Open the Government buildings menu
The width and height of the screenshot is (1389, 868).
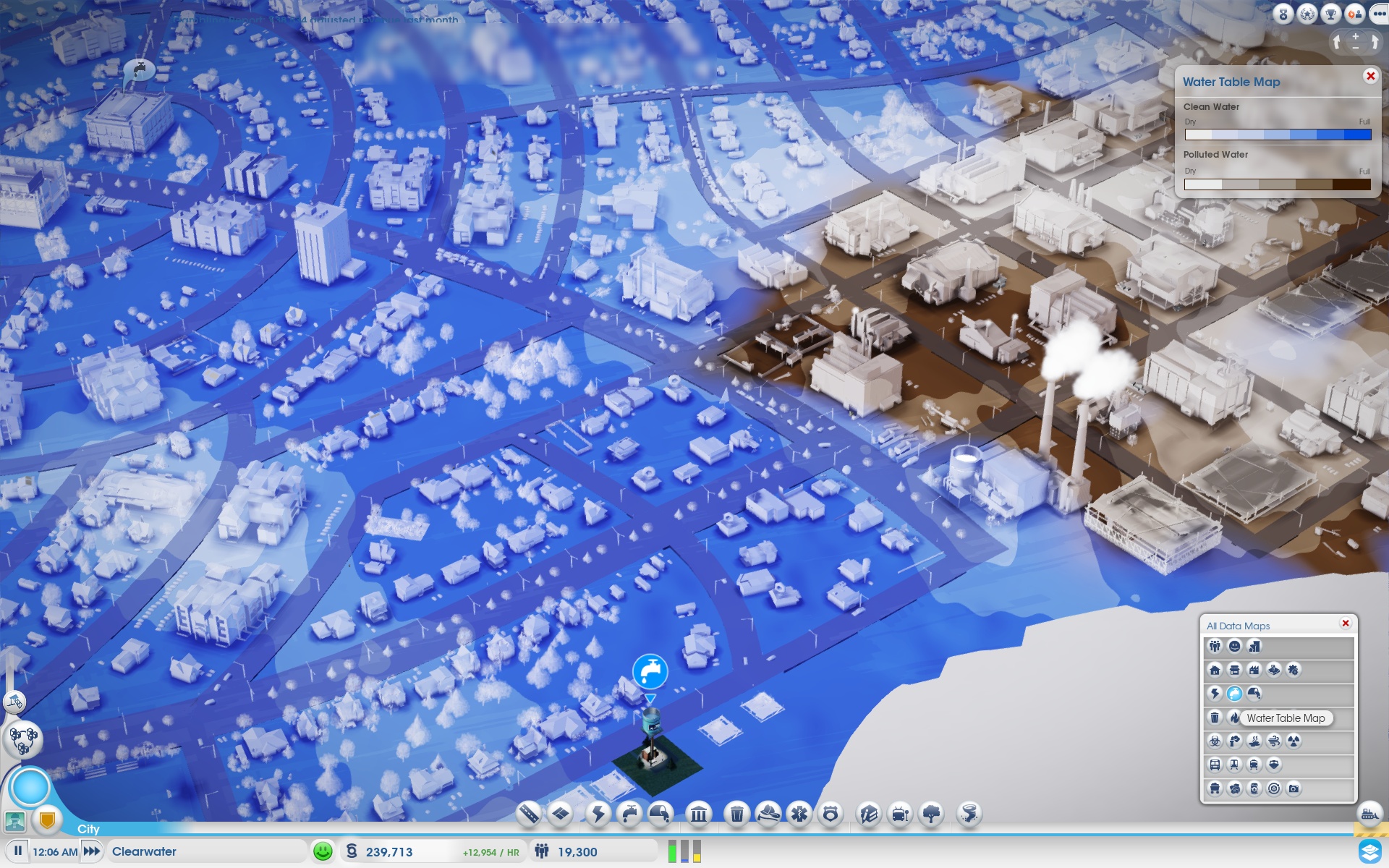(x=699, y=814)
